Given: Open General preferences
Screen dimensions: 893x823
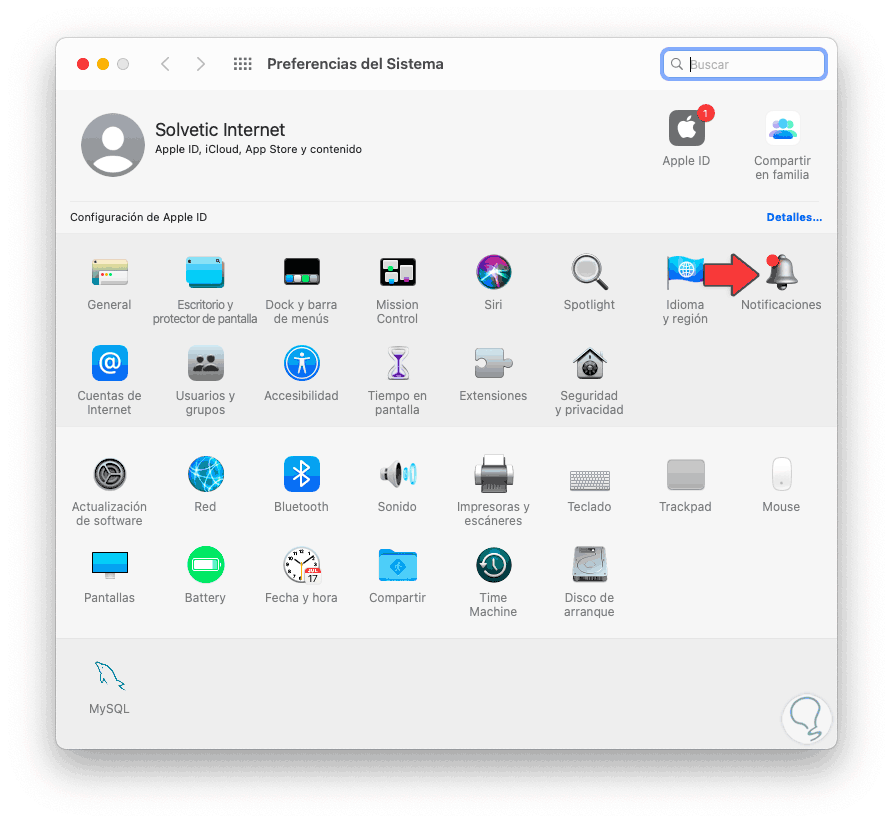Looking at the screenshot, I should tap(109, 272).
